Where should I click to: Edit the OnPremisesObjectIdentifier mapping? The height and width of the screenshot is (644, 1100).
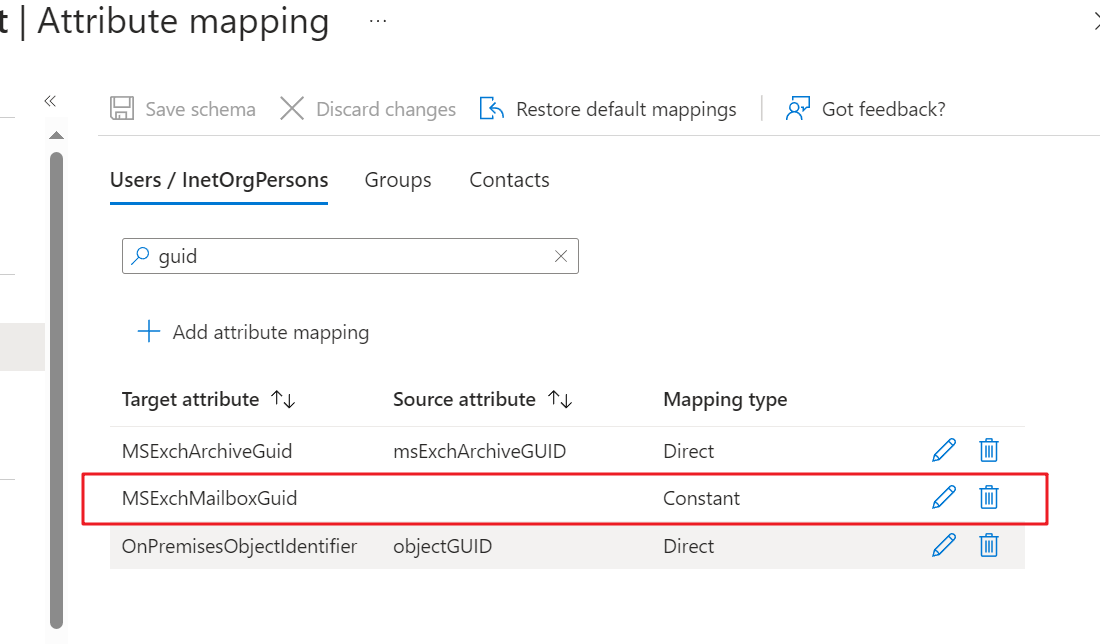pos(944,545)
